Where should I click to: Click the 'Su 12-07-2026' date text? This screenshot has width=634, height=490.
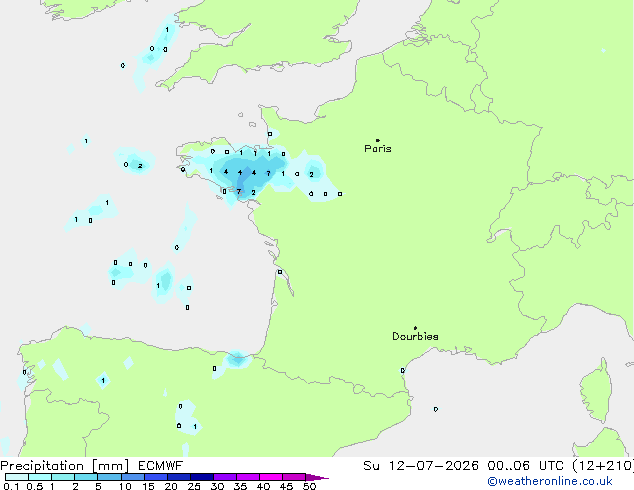click(421, 466)
